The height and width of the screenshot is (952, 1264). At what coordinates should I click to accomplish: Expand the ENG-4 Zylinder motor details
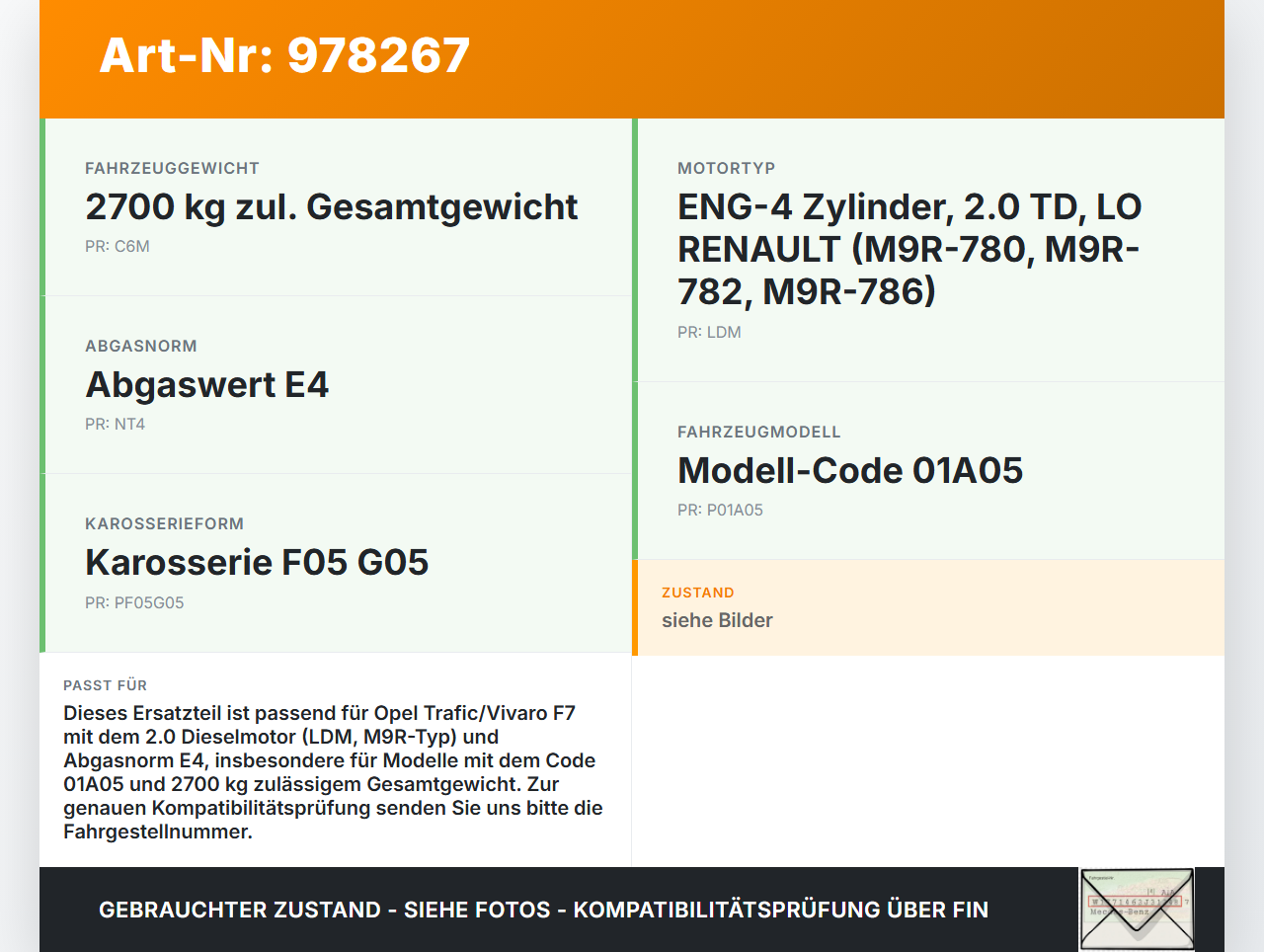908,249
